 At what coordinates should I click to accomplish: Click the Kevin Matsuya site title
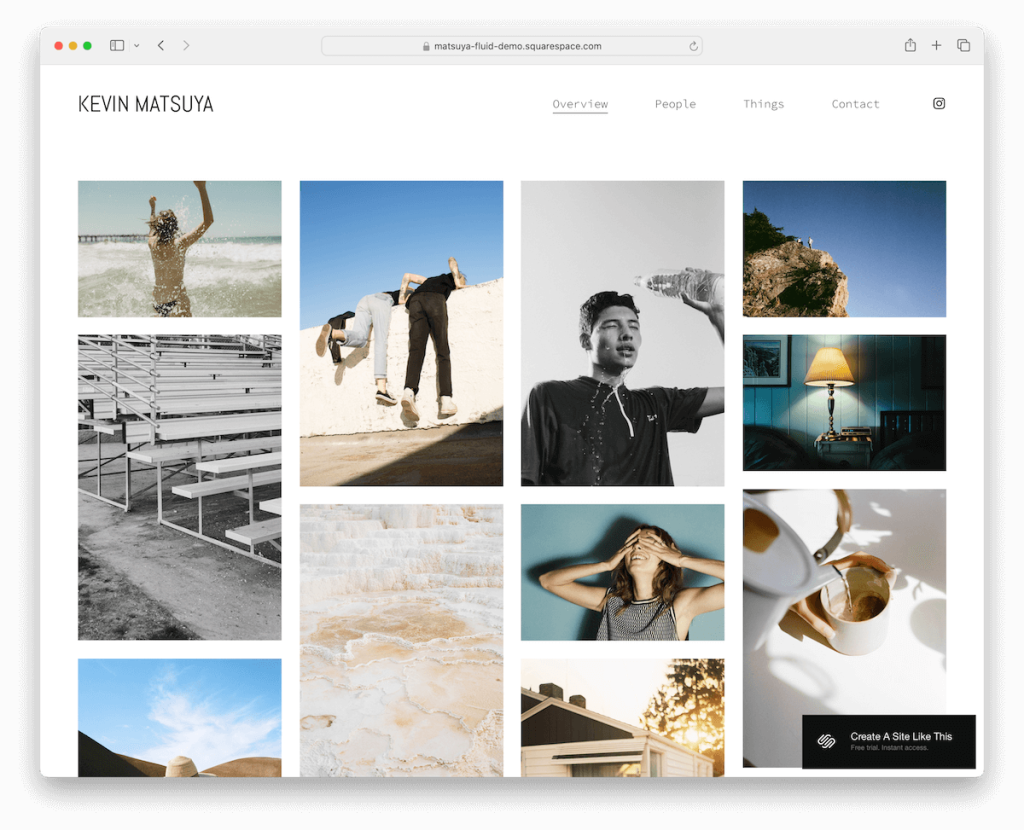pos(146,104)
